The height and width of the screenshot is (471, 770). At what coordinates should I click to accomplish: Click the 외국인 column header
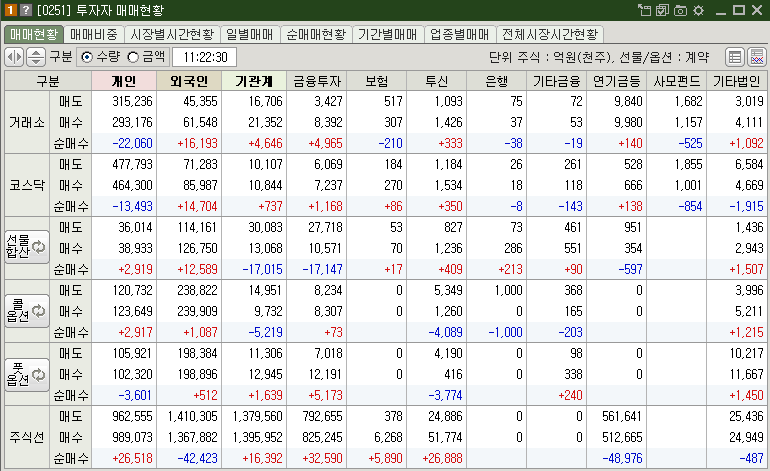tap(189, 81)
